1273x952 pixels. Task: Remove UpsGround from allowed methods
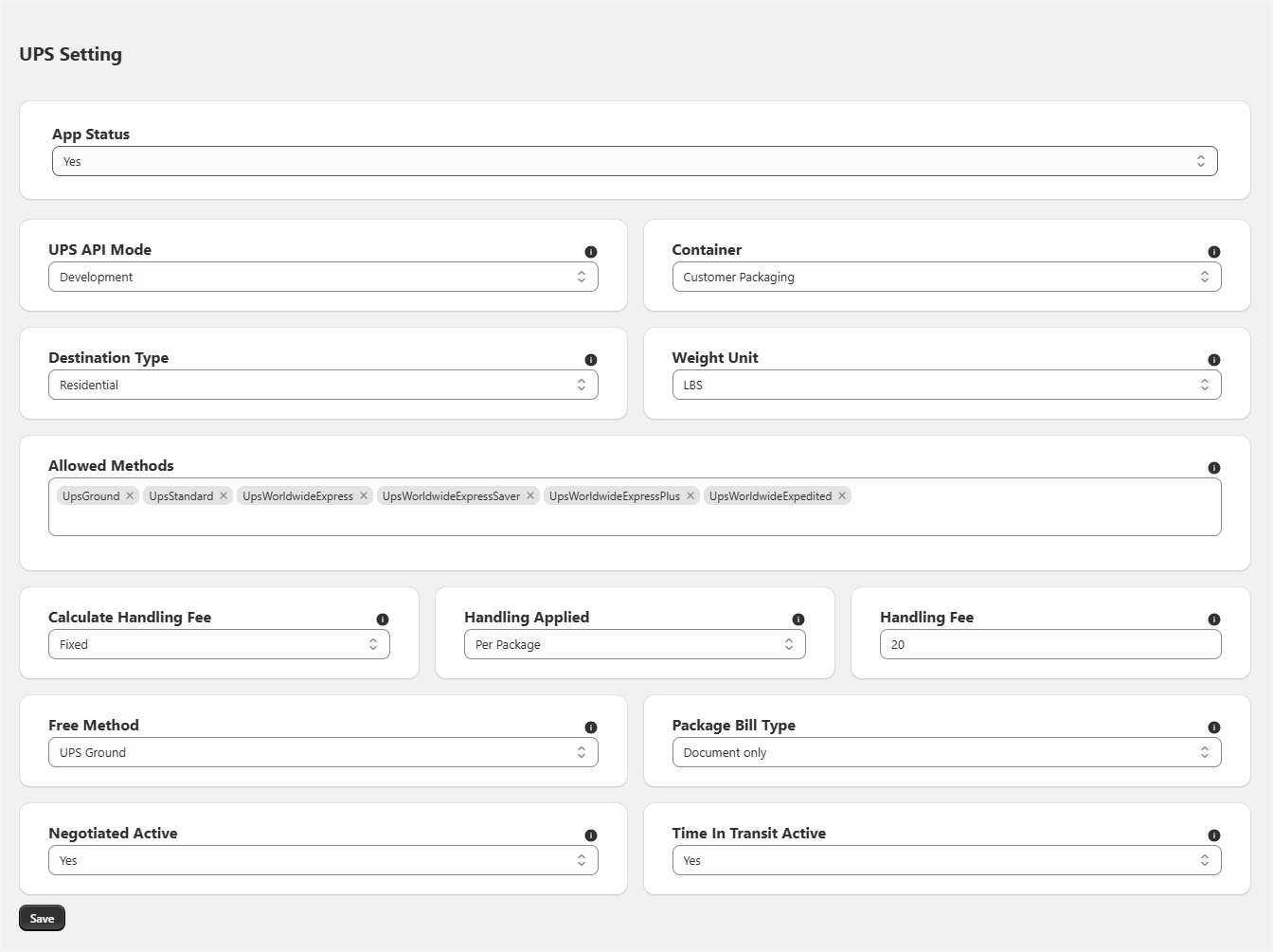[130, 495]
